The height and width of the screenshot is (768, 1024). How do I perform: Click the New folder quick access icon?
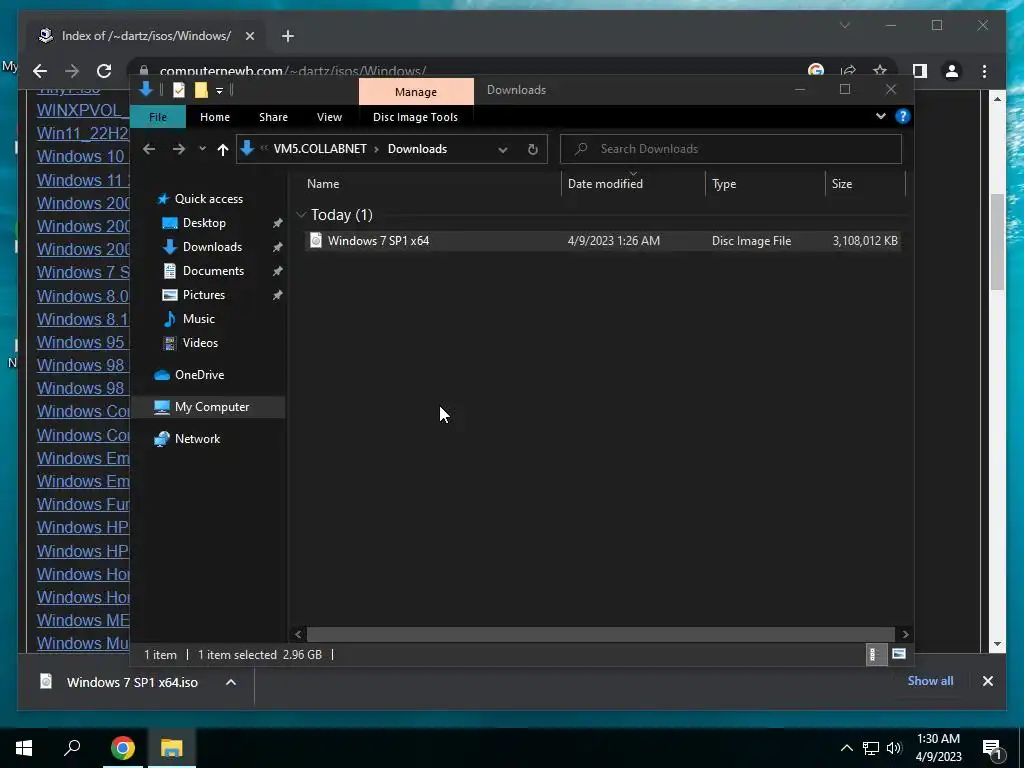click(x=201, y=90)
